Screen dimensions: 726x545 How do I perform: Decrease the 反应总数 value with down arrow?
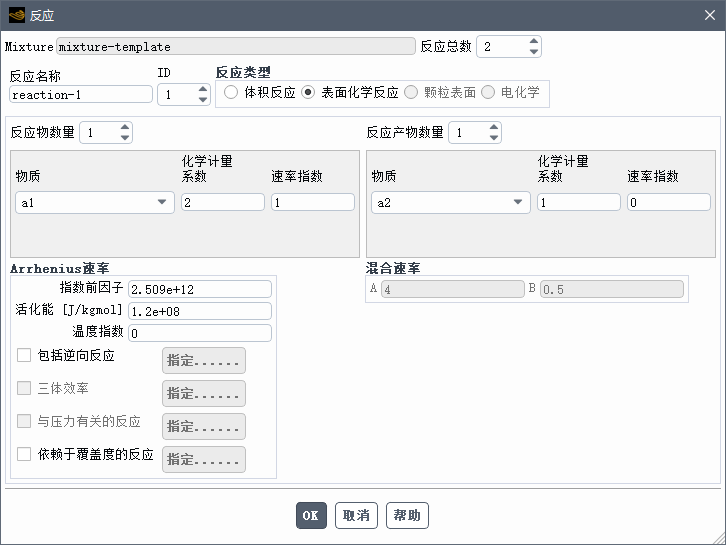(533, 52)
